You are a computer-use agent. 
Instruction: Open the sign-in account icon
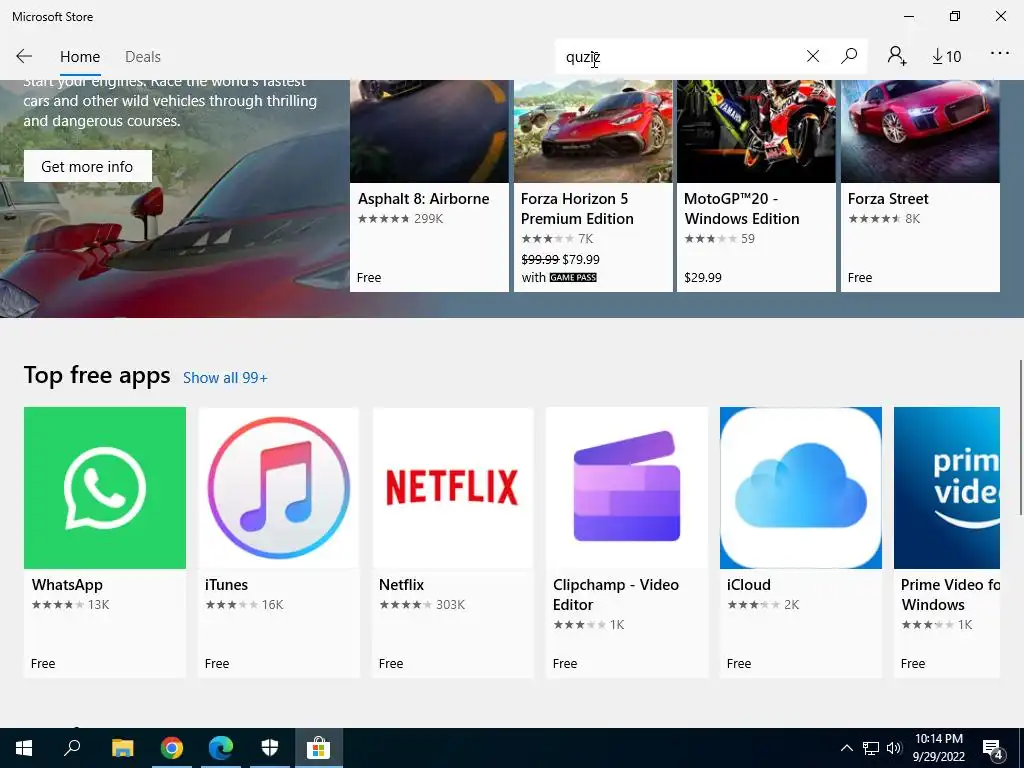[x=896, y=56]
